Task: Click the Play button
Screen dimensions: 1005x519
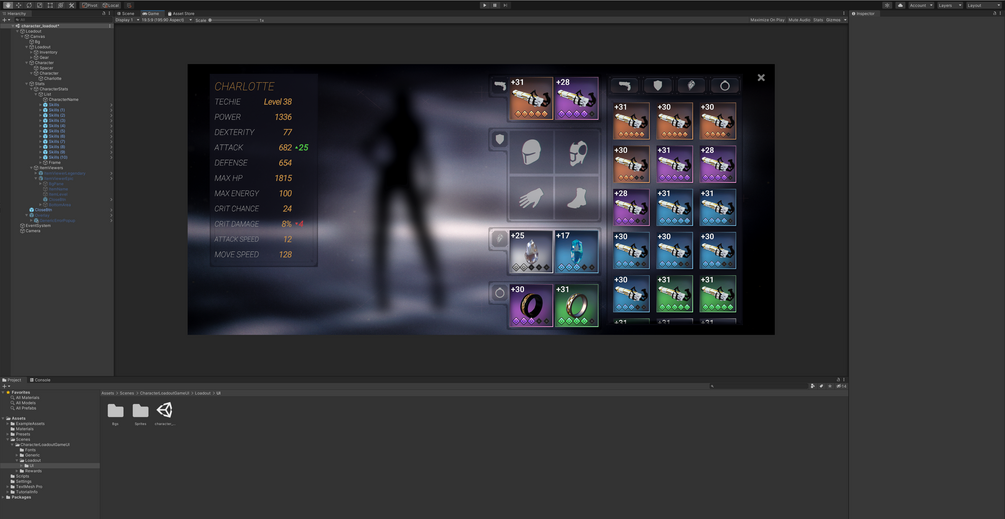Action: 485,5
